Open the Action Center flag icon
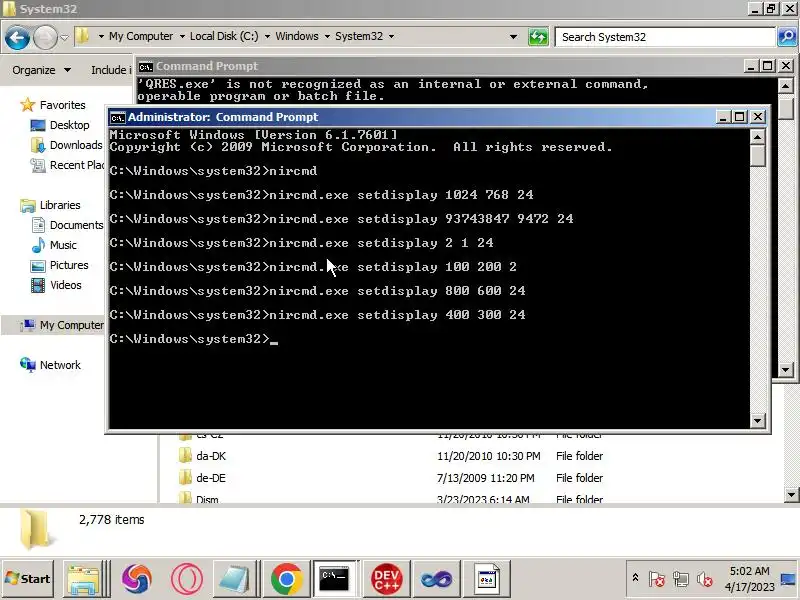 [657, 579]
